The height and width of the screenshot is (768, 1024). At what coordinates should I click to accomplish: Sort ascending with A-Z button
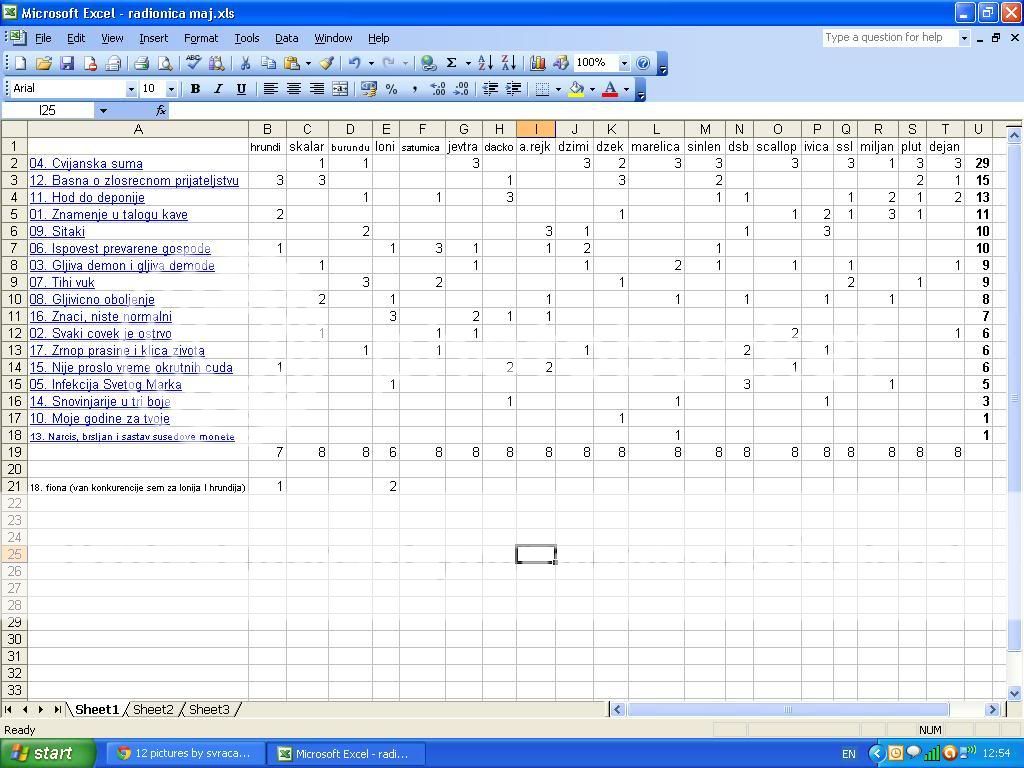[x=485, y=63]
